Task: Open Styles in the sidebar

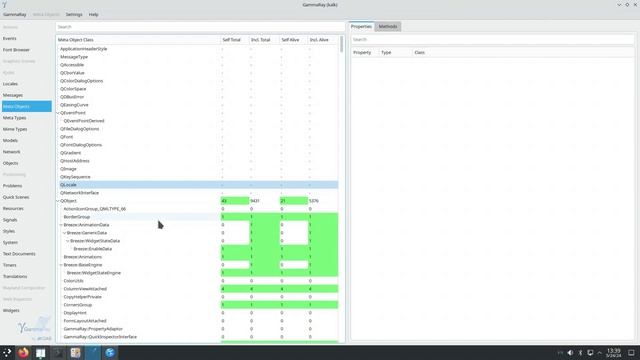Action: pyautogui.click(x=27, y=231)
